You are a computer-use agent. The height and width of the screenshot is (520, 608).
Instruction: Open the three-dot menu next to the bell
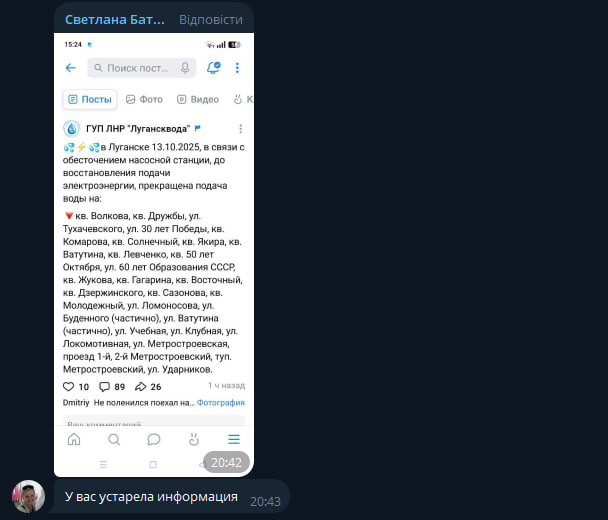(237, 68)
